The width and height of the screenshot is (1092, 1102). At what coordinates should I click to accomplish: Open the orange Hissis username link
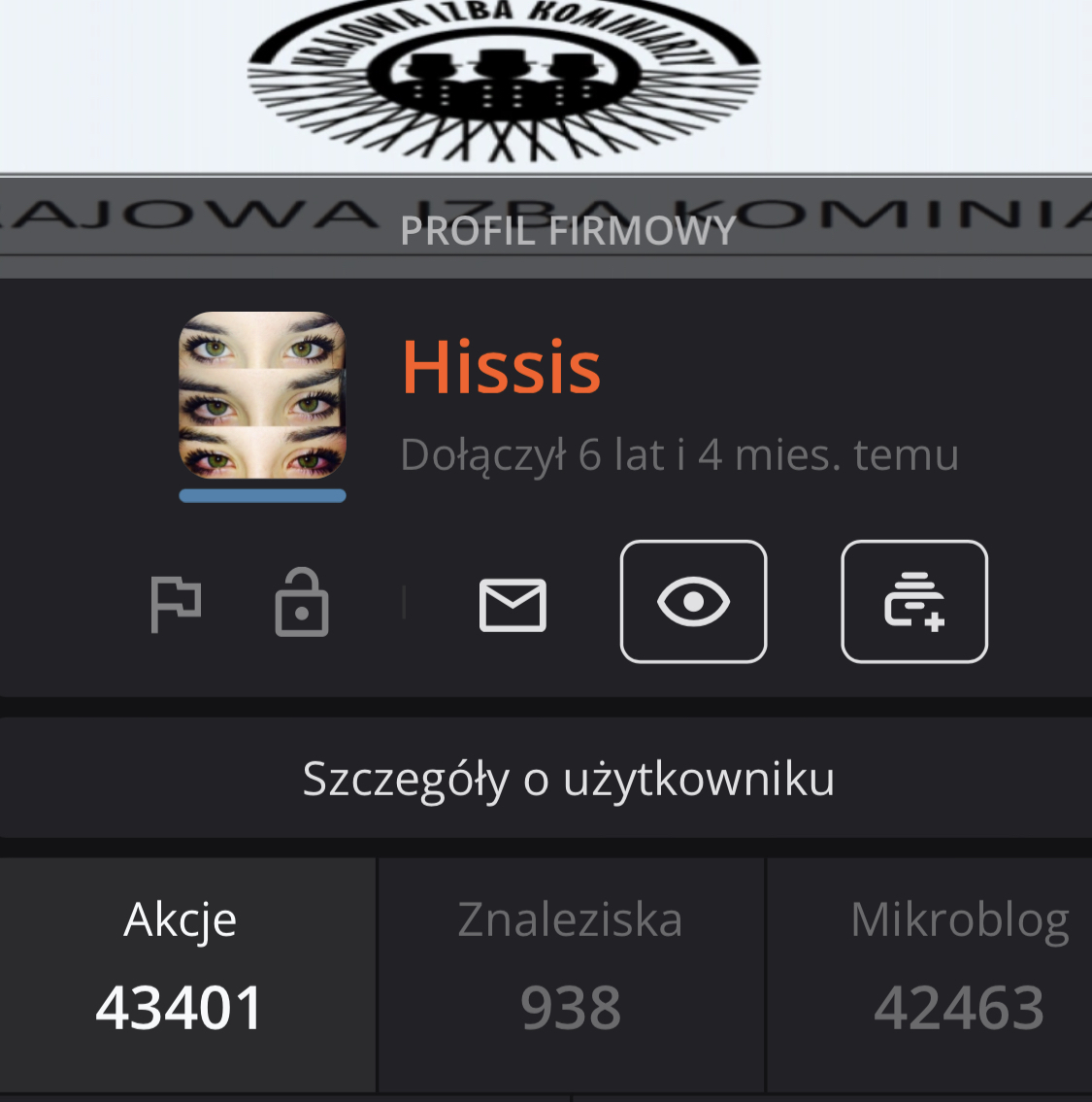(501, 368)
